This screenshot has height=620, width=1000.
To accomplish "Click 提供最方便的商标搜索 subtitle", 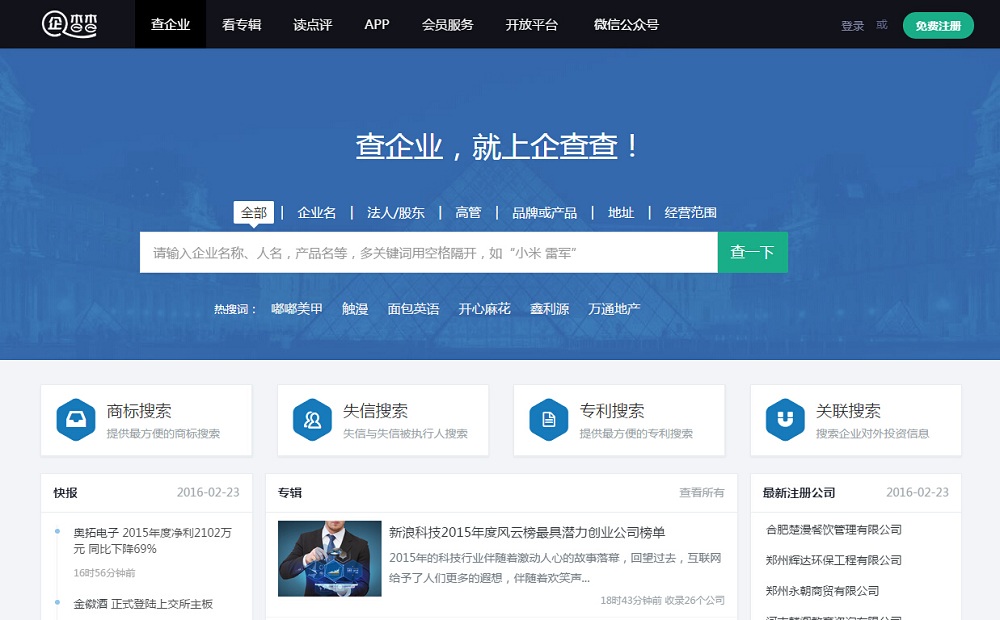I will (x=163, y=434).
